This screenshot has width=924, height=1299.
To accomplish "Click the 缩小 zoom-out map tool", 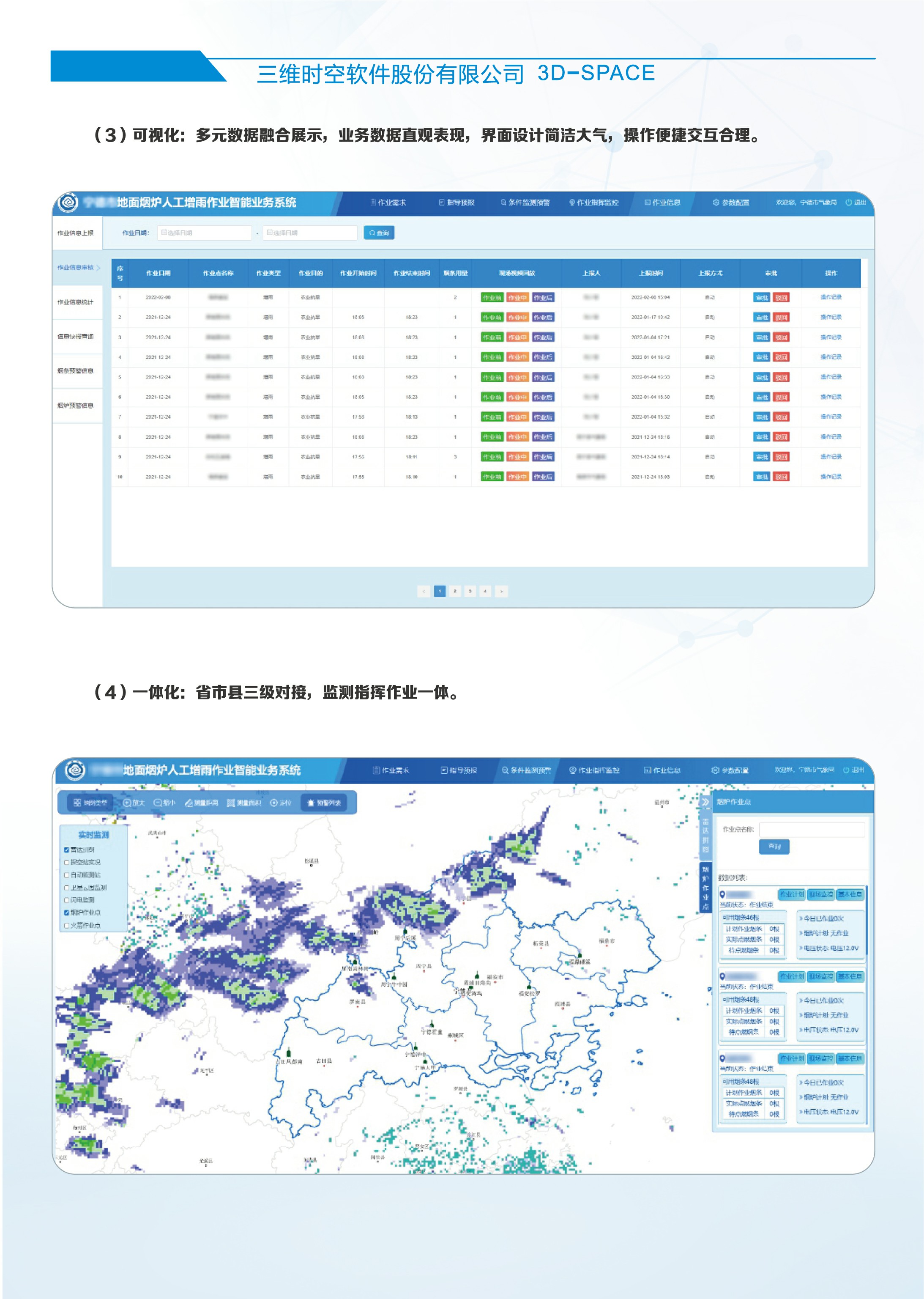I will coord(165,803).
